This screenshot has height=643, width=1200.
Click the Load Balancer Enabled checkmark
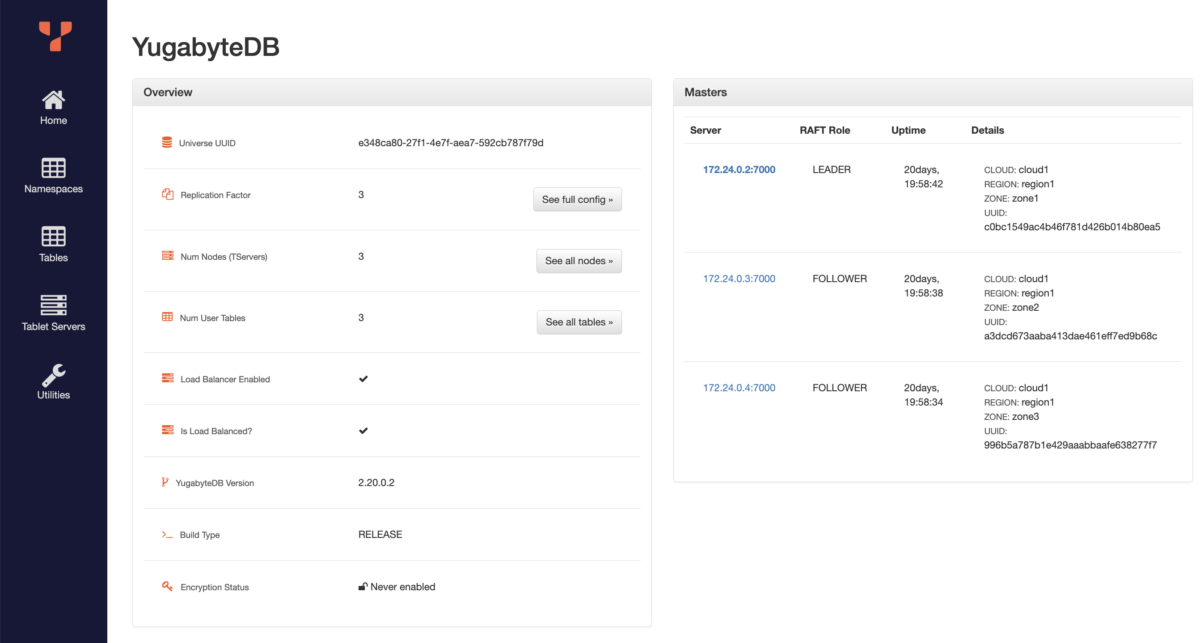tap(363, 378)
